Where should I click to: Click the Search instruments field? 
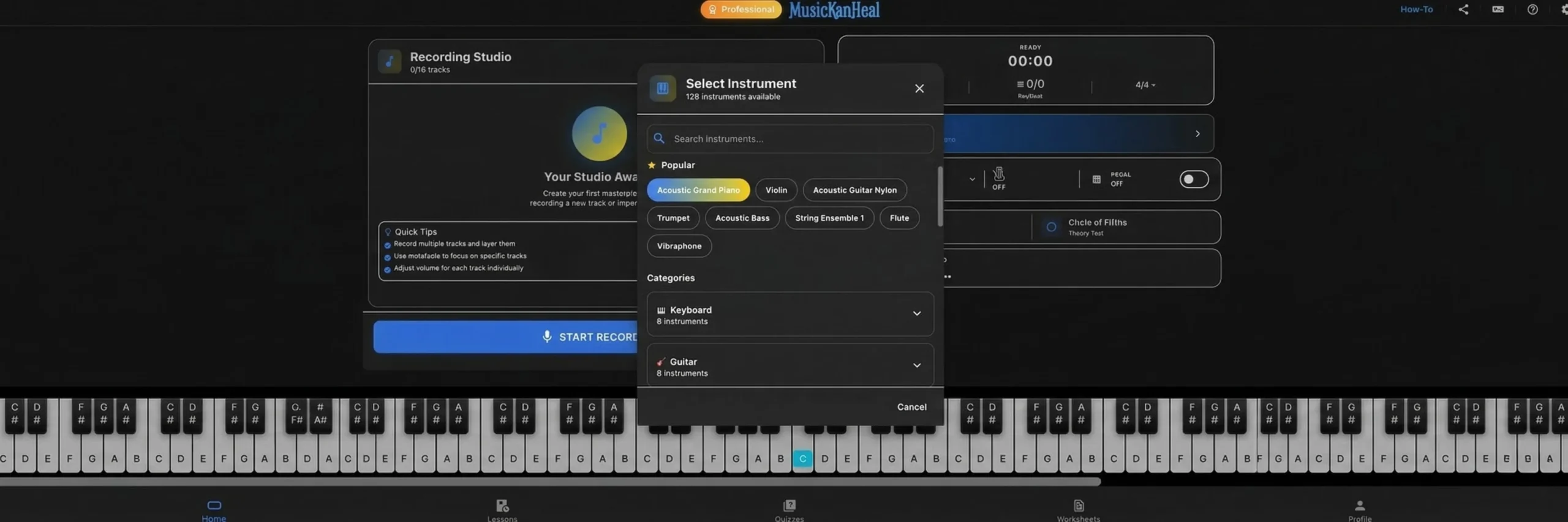[x=790, y=139]
